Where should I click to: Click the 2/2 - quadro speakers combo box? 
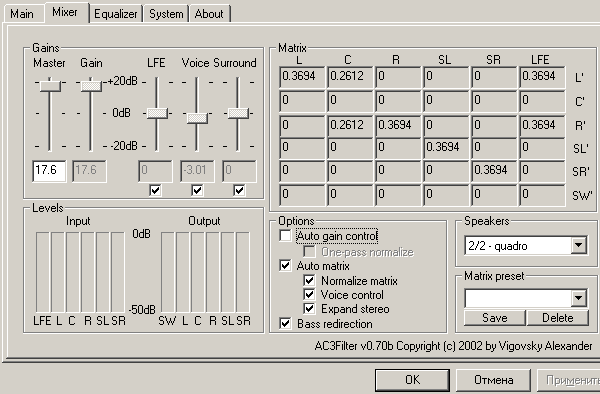526,245
